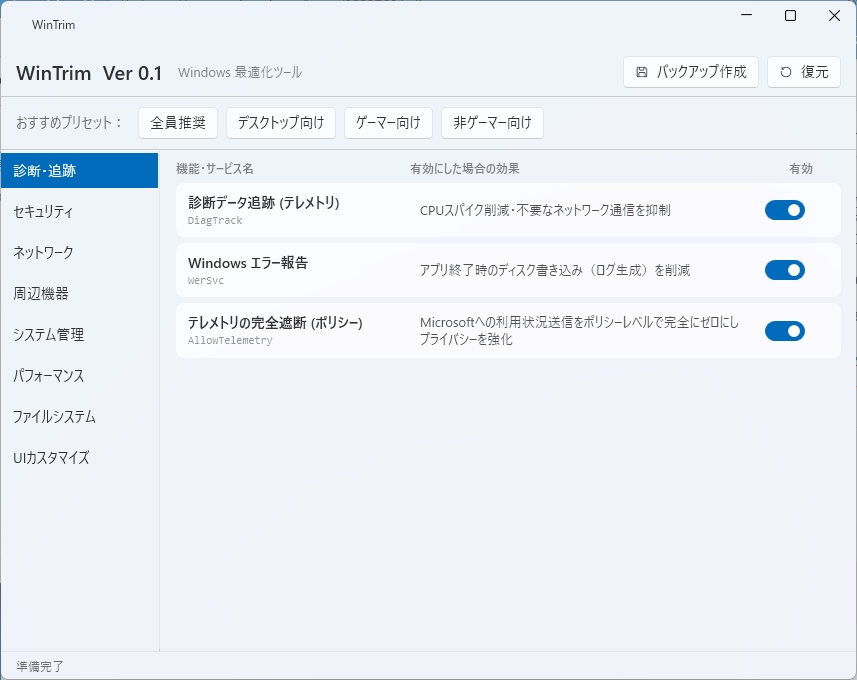Click the Windows 最適化ツール subtitle

pyautogui.click(x=240, y=72)
